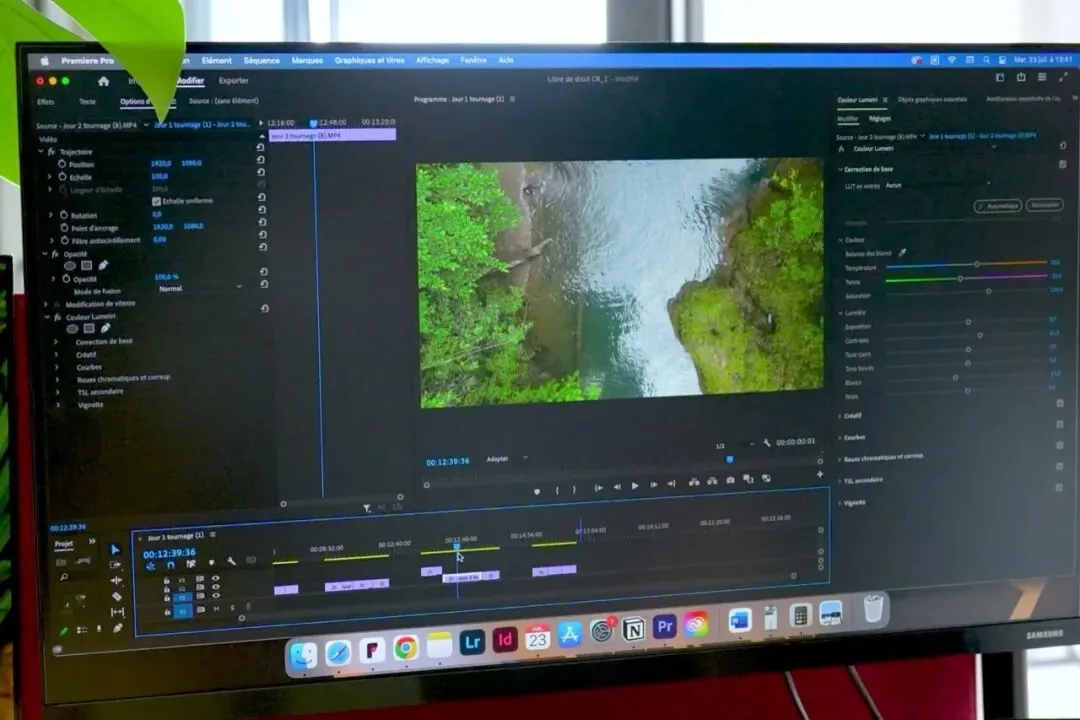Switch to the Exporter workspace tab

tap(233, 81)
